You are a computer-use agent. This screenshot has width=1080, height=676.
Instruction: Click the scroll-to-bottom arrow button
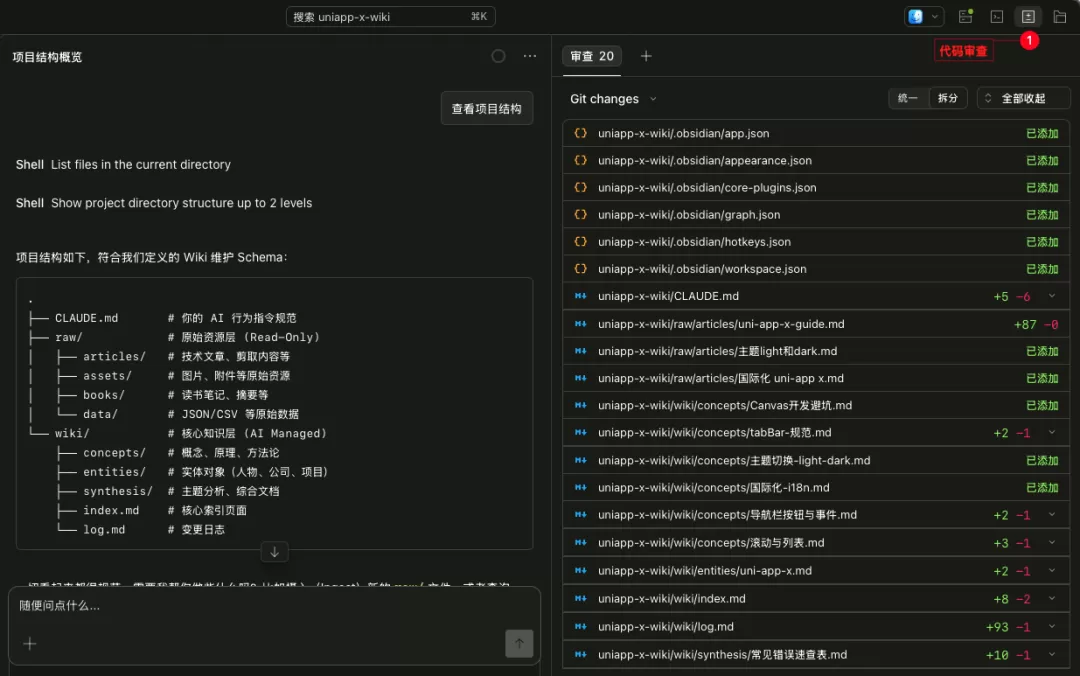[274, 552]
